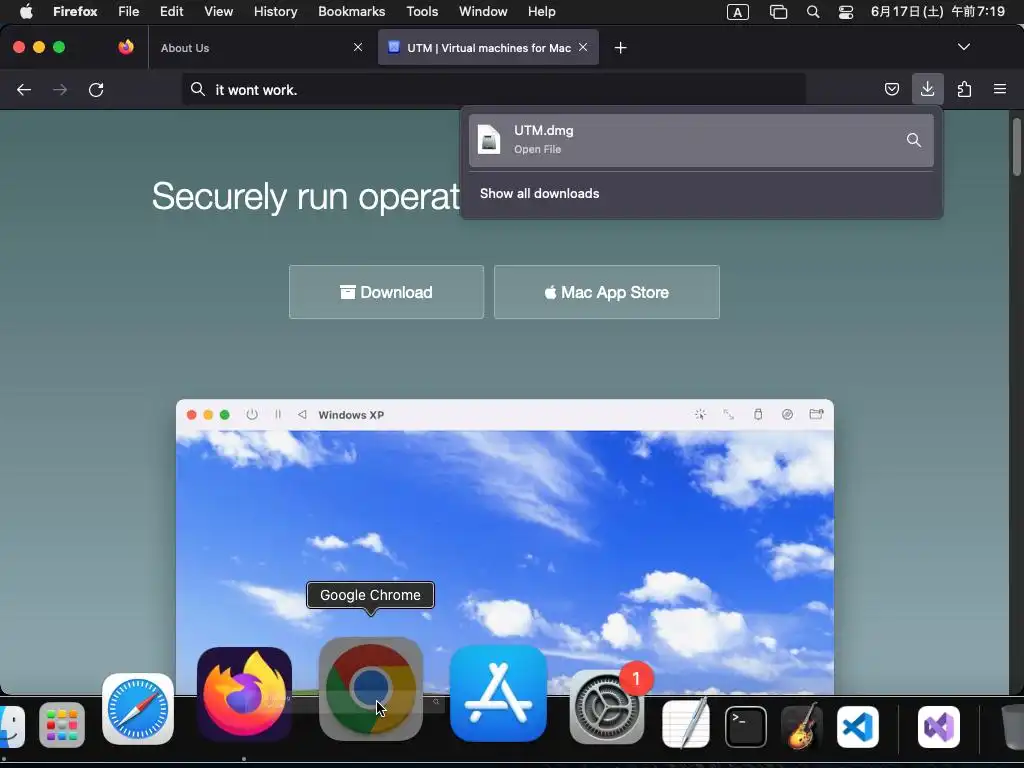Open Safari from the Dock

point(138,709)
